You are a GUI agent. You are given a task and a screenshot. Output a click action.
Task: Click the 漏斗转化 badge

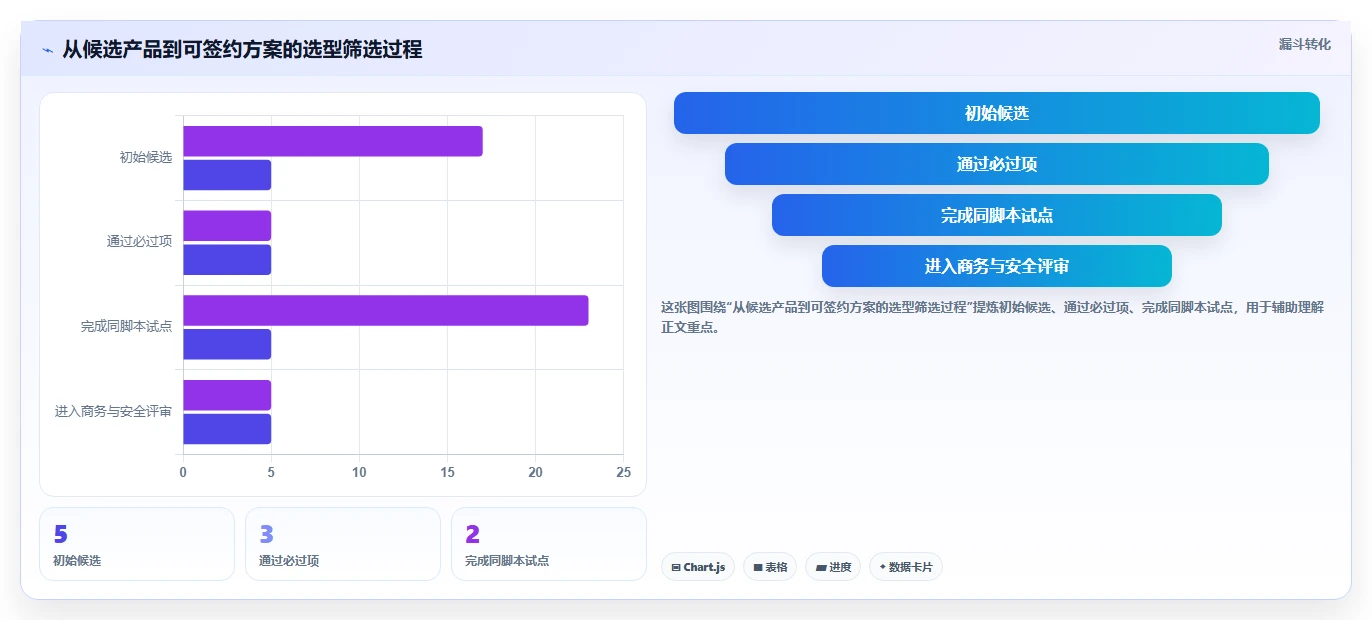[1304, 44]
